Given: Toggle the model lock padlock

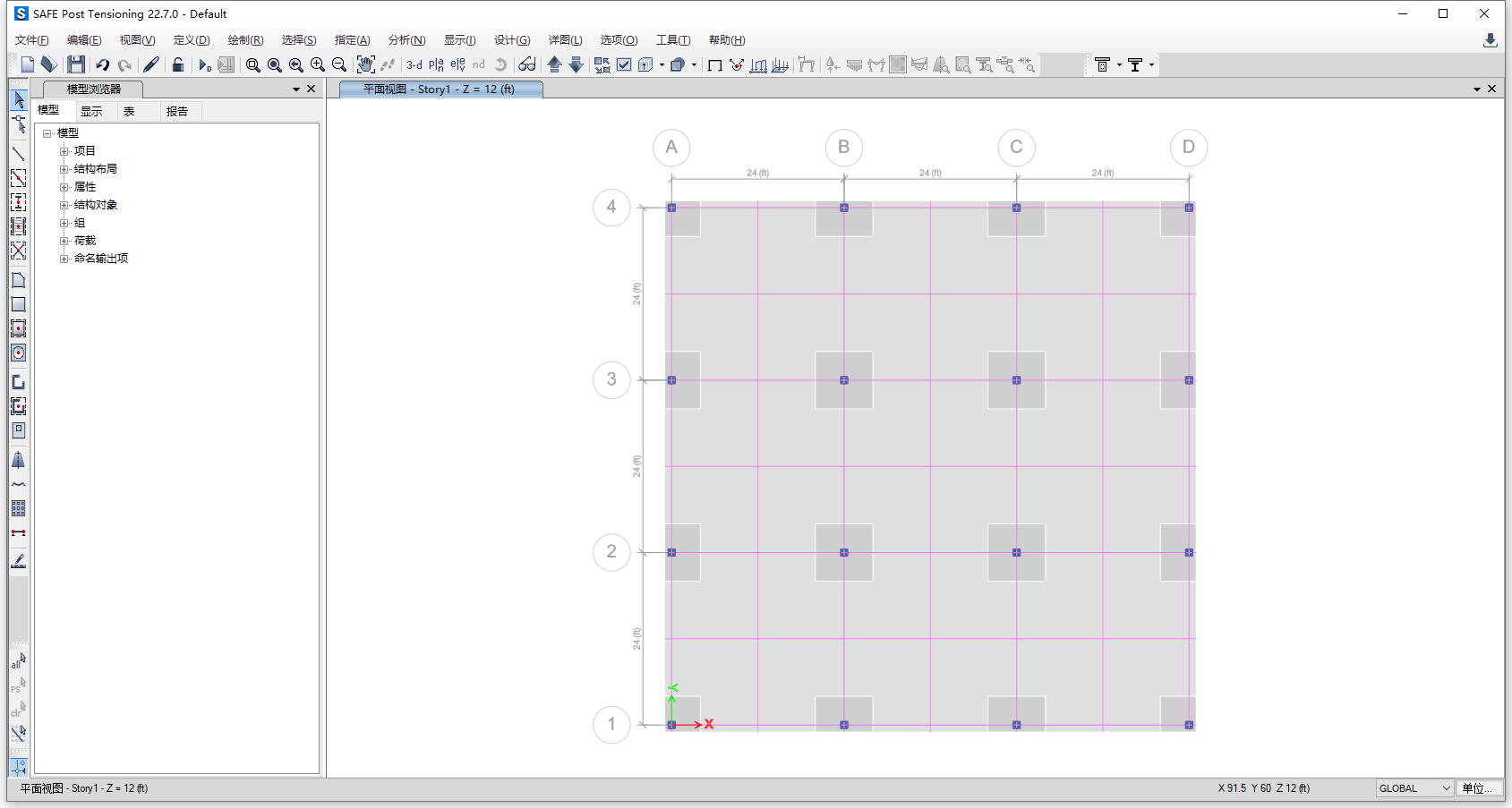Looking at the screenshot, I should [178, 64].
